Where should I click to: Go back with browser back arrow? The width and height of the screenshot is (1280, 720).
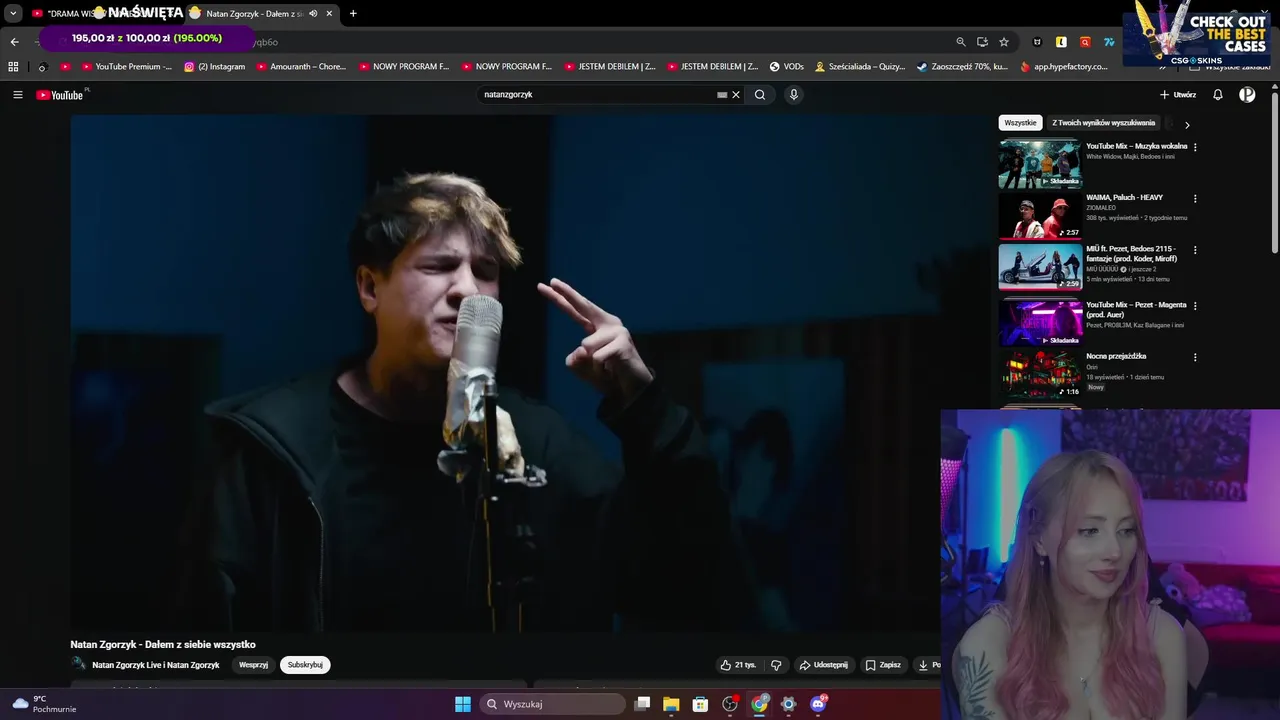14,42
